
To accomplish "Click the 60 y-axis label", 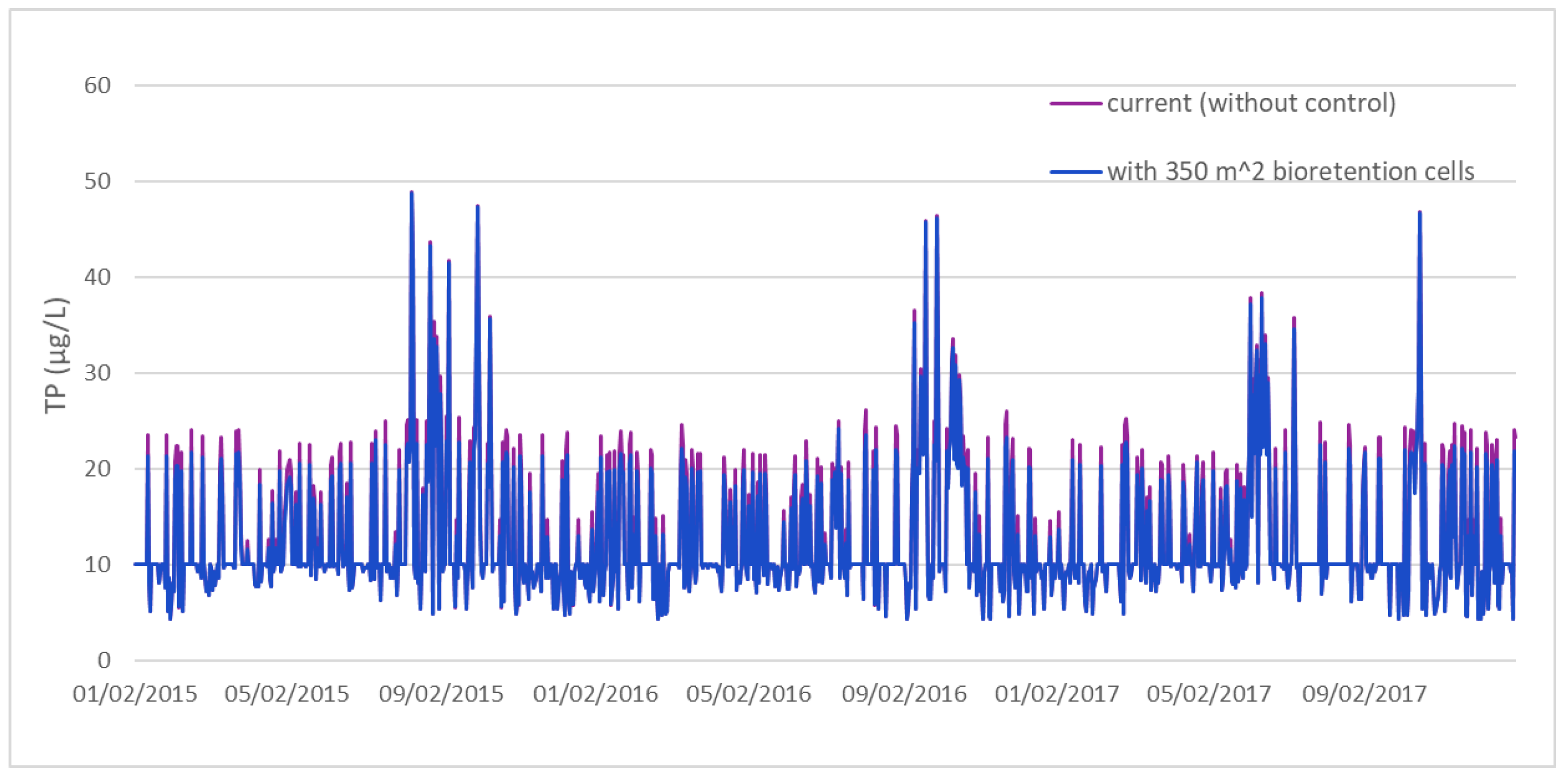I will point(97,86).
